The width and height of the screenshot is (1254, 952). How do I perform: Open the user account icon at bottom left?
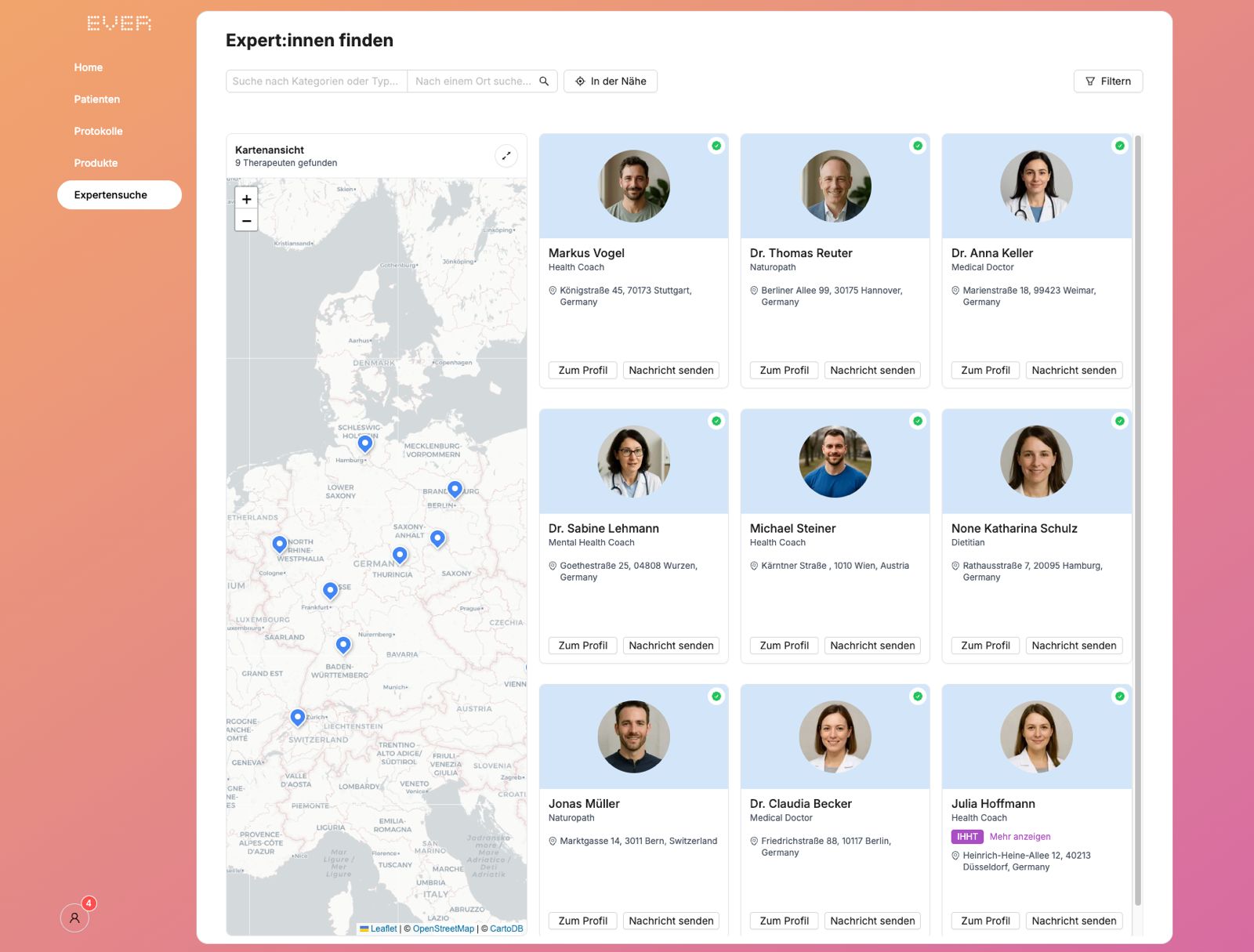(x=74, y=918)
